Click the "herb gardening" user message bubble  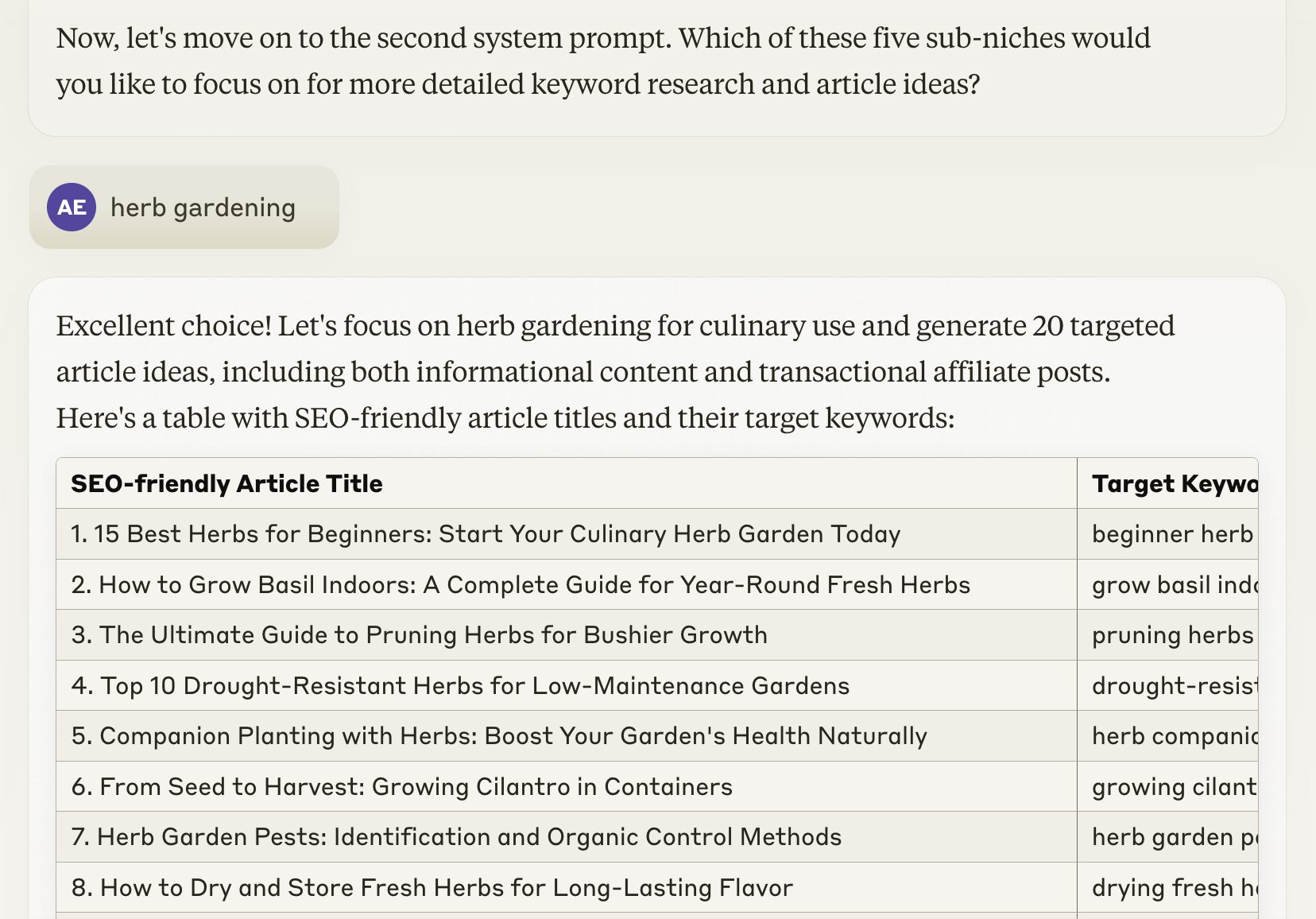(203, 207)
